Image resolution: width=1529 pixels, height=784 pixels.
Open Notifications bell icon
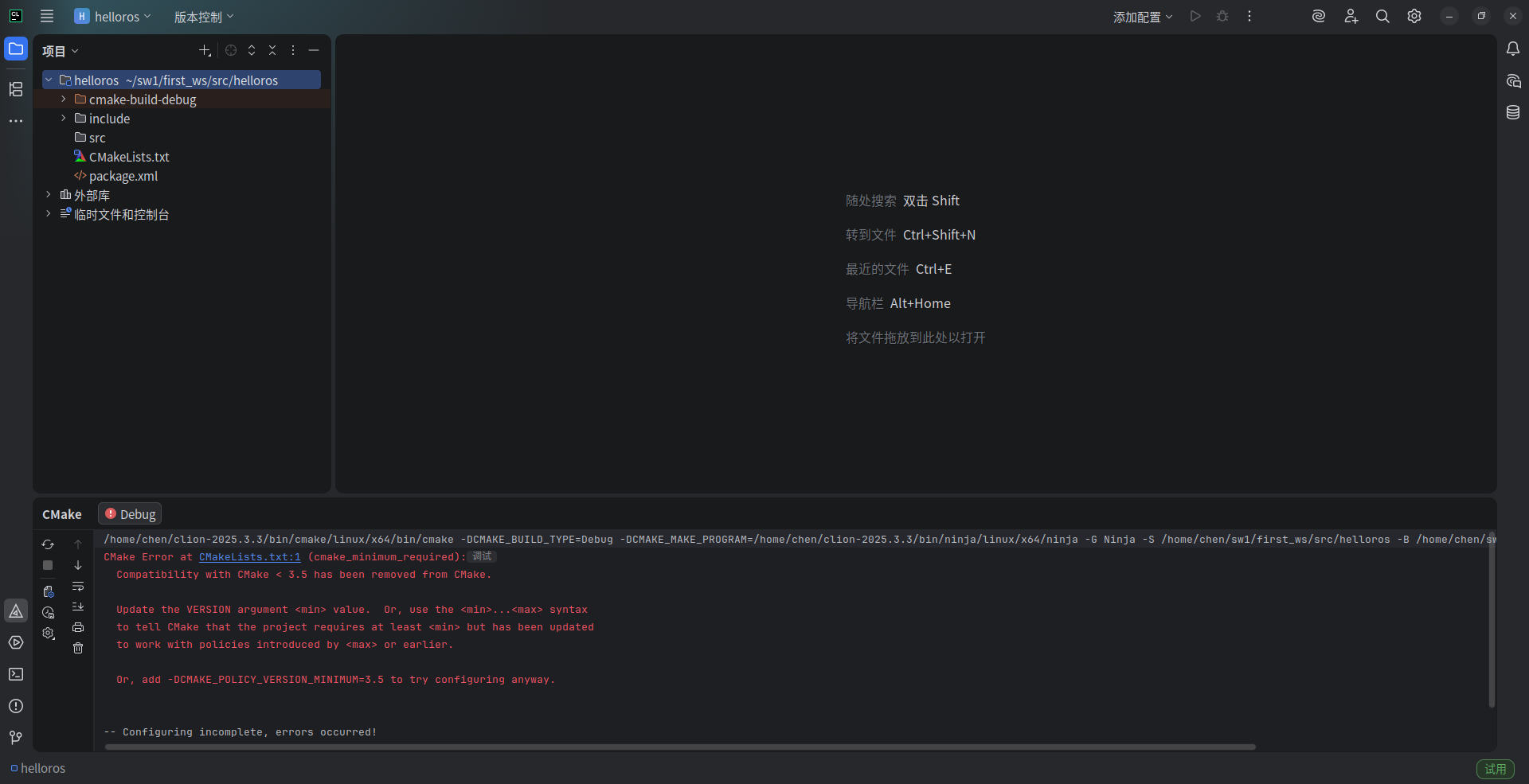(1513, 49)
